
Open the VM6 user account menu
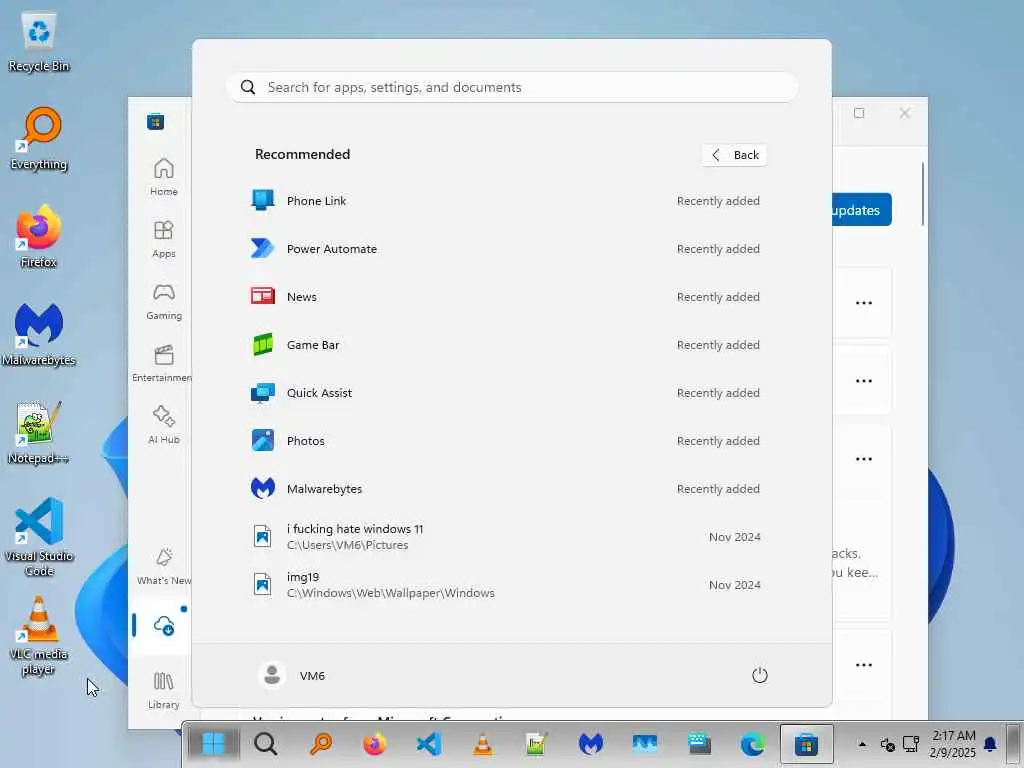coord(292,675)
